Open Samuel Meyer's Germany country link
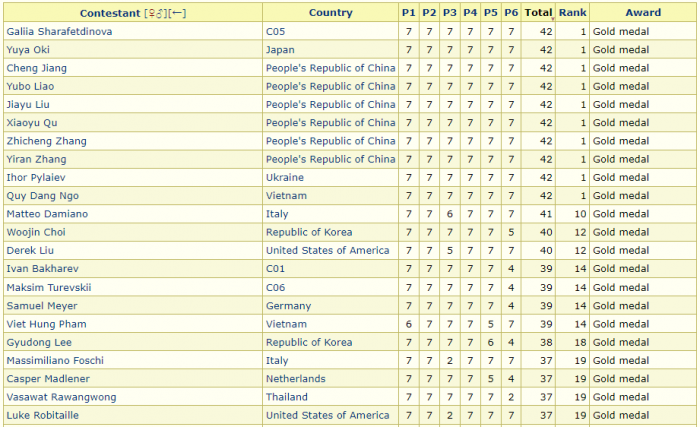The height and width of the screenshot is (427, 700). pyautogui.click(x=288, y=306)
